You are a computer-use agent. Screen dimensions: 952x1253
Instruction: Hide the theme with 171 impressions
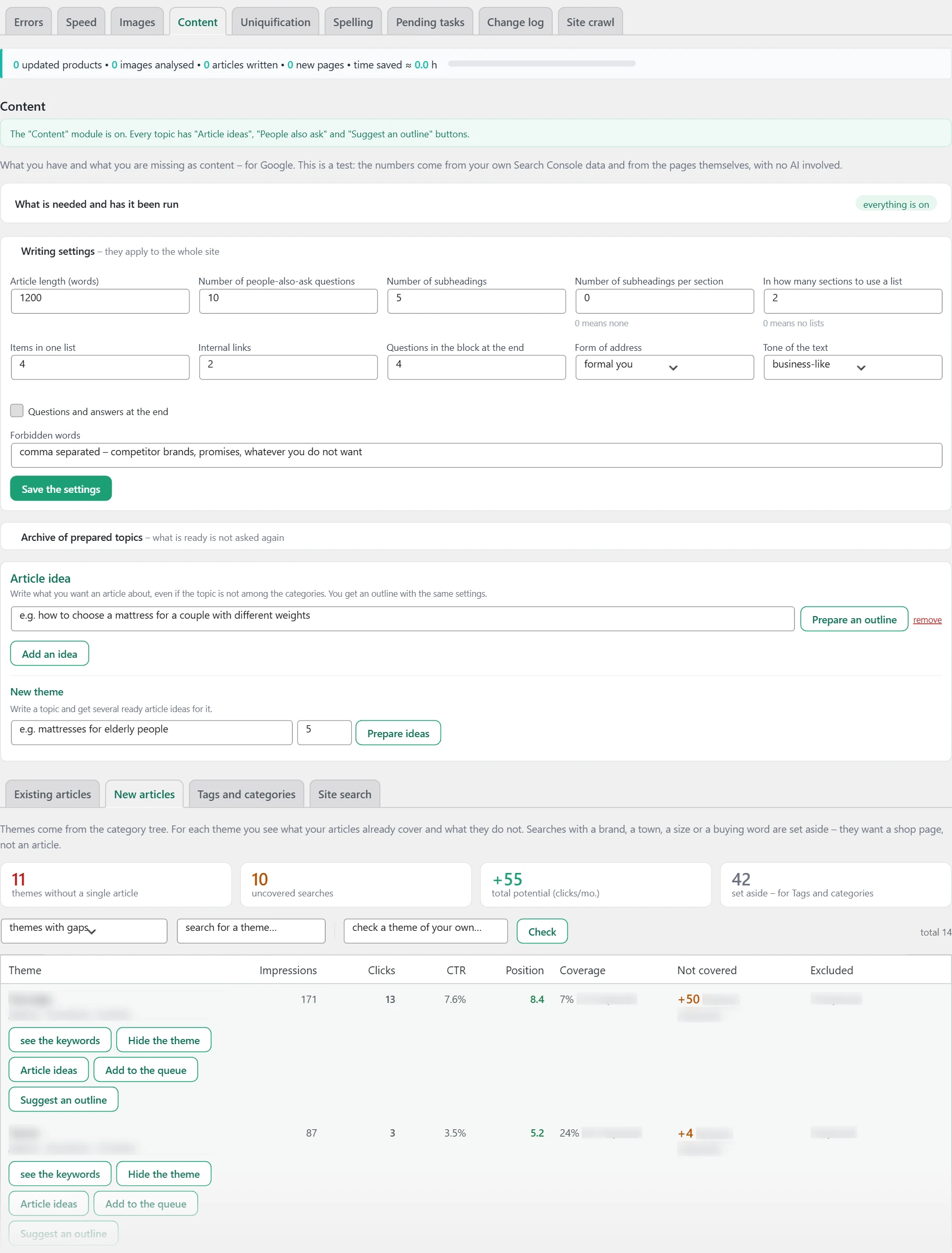coord(164,1039)
